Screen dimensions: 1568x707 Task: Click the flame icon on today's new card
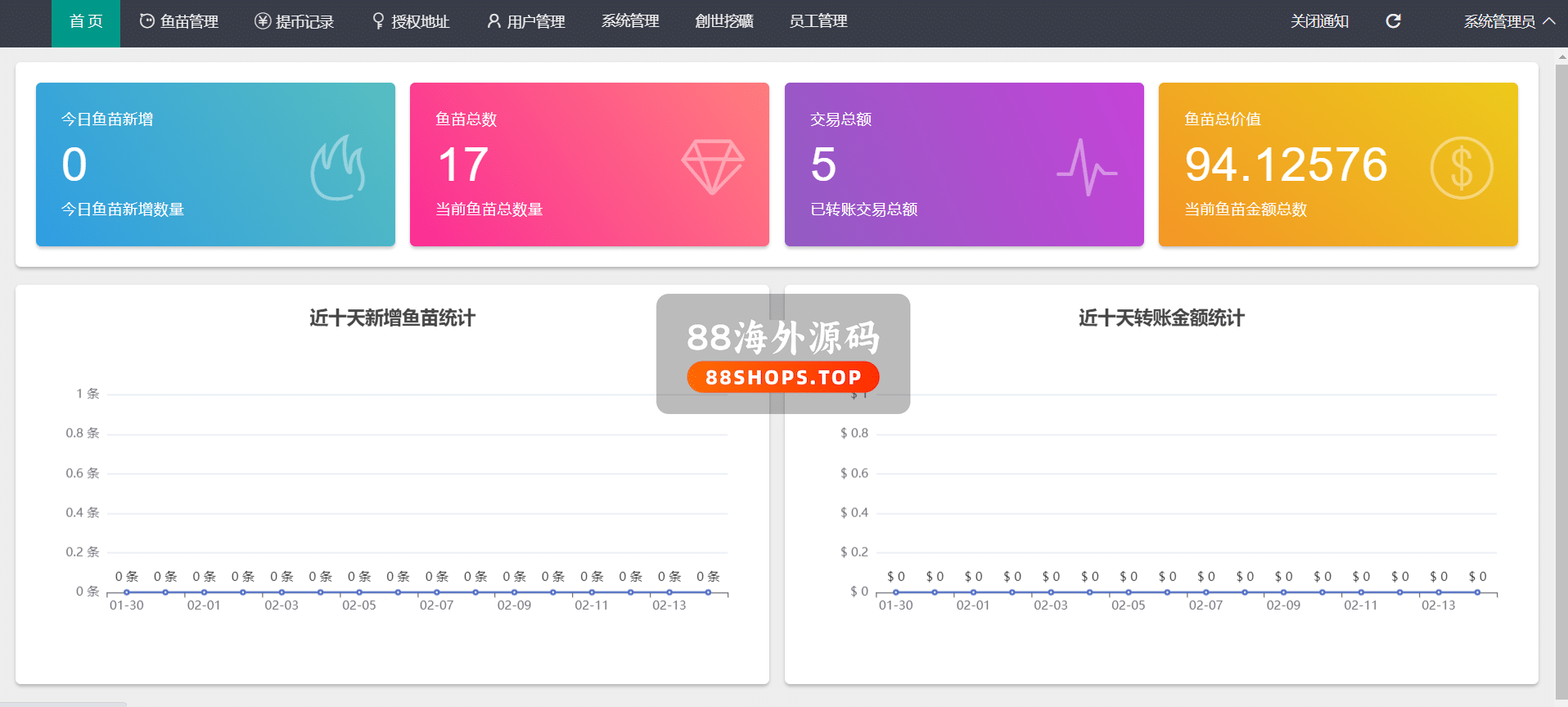point(337,168)
